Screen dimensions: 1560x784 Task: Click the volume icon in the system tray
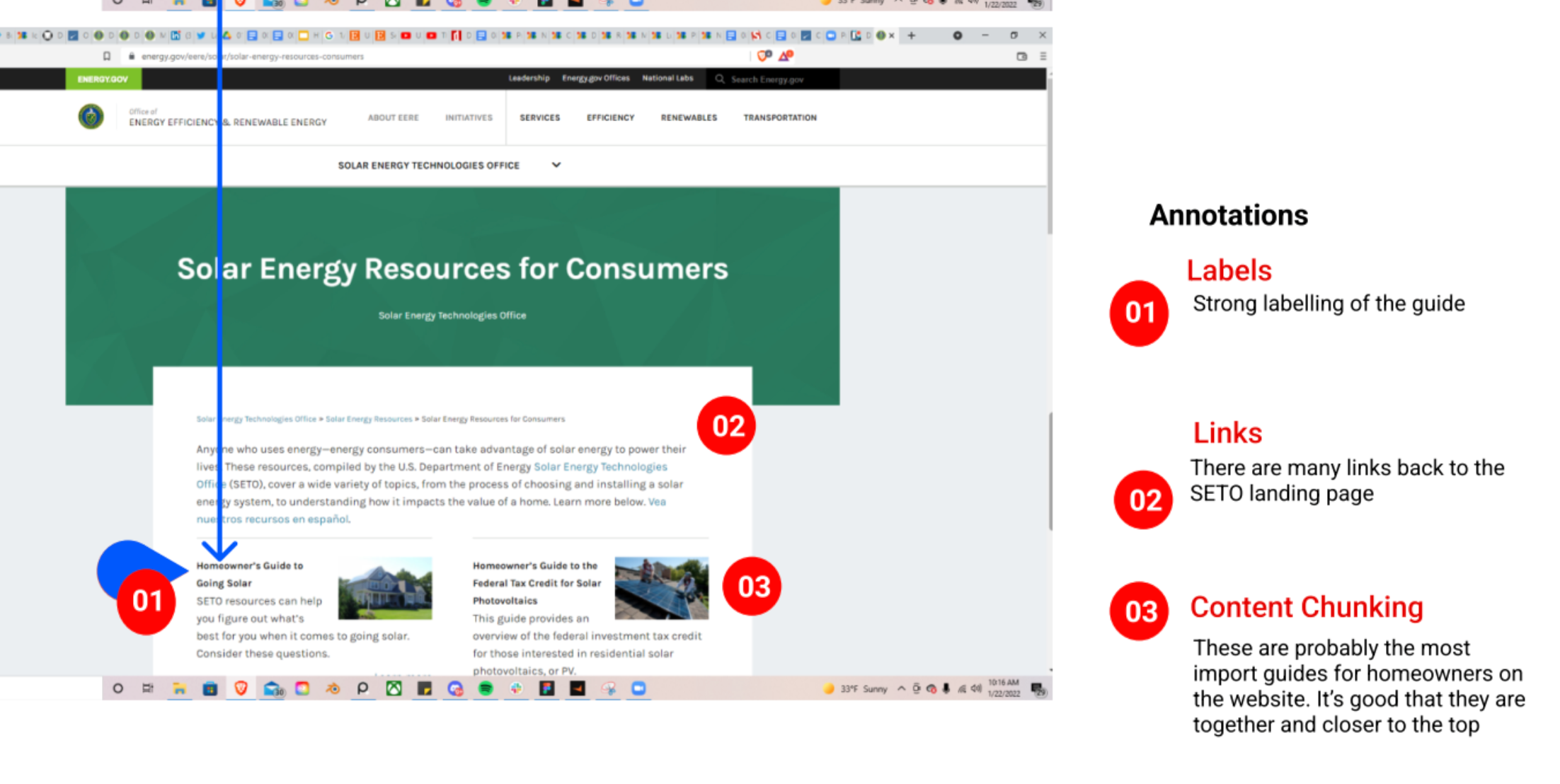click(x=976, y=689)
